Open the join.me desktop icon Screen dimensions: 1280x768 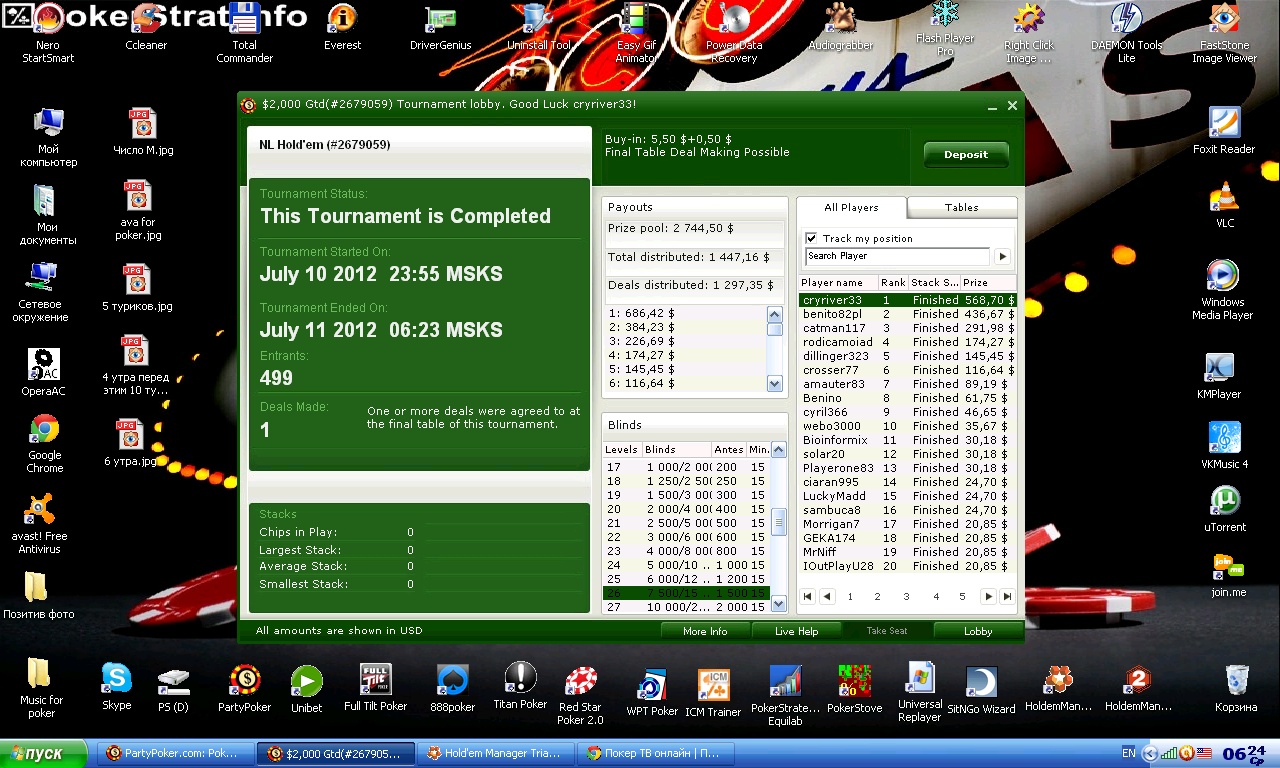coord(1228,576)
